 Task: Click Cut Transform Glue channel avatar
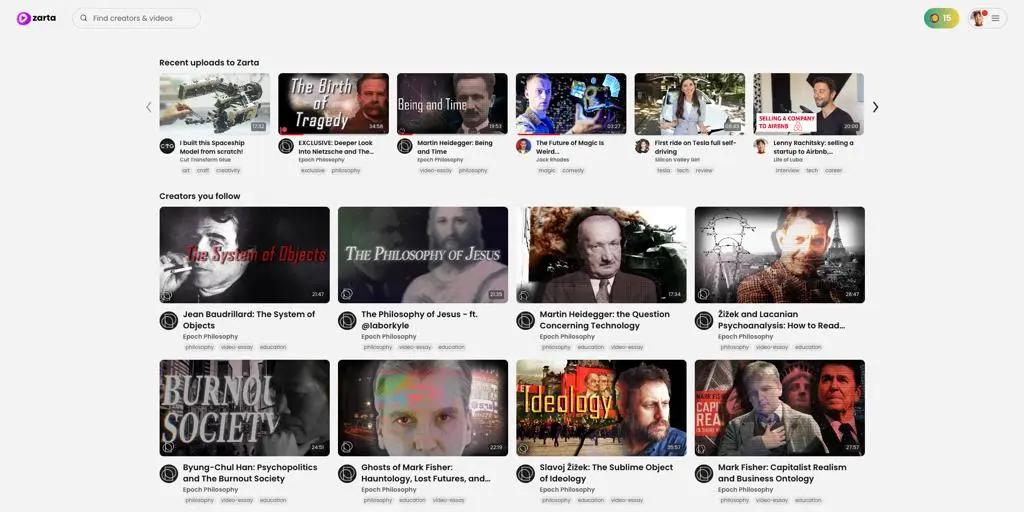click(167, 146)
